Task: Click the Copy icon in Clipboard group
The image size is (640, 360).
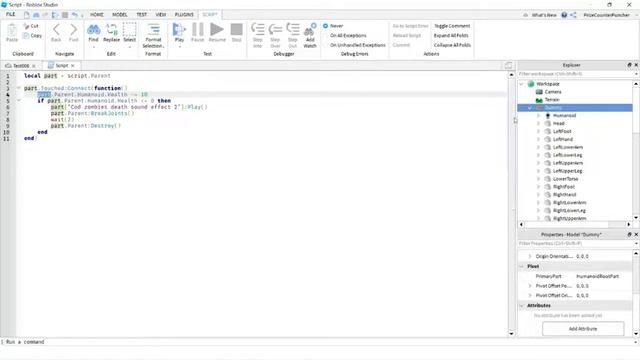Action: tap(26, 36)
